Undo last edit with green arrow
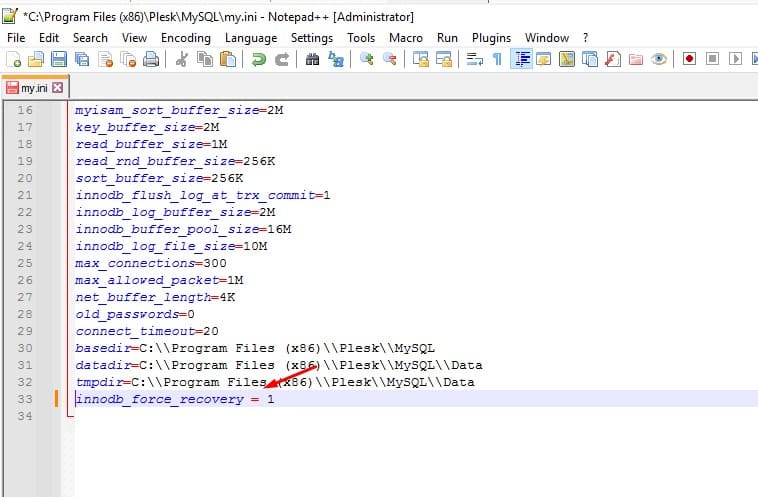The image size is (758, 497). pyautogui.click(x=259, y=59)
